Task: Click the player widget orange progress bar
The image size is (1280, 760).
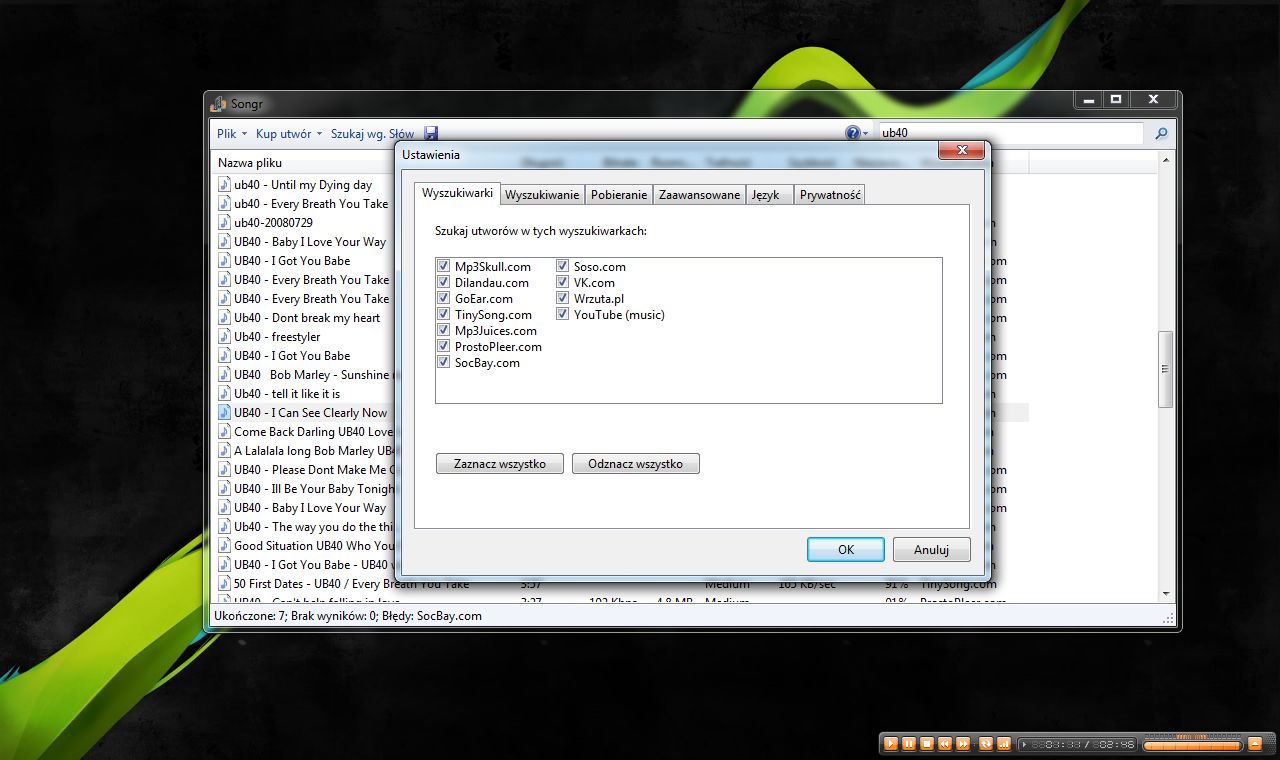Action: click(x=1191, y=745)
